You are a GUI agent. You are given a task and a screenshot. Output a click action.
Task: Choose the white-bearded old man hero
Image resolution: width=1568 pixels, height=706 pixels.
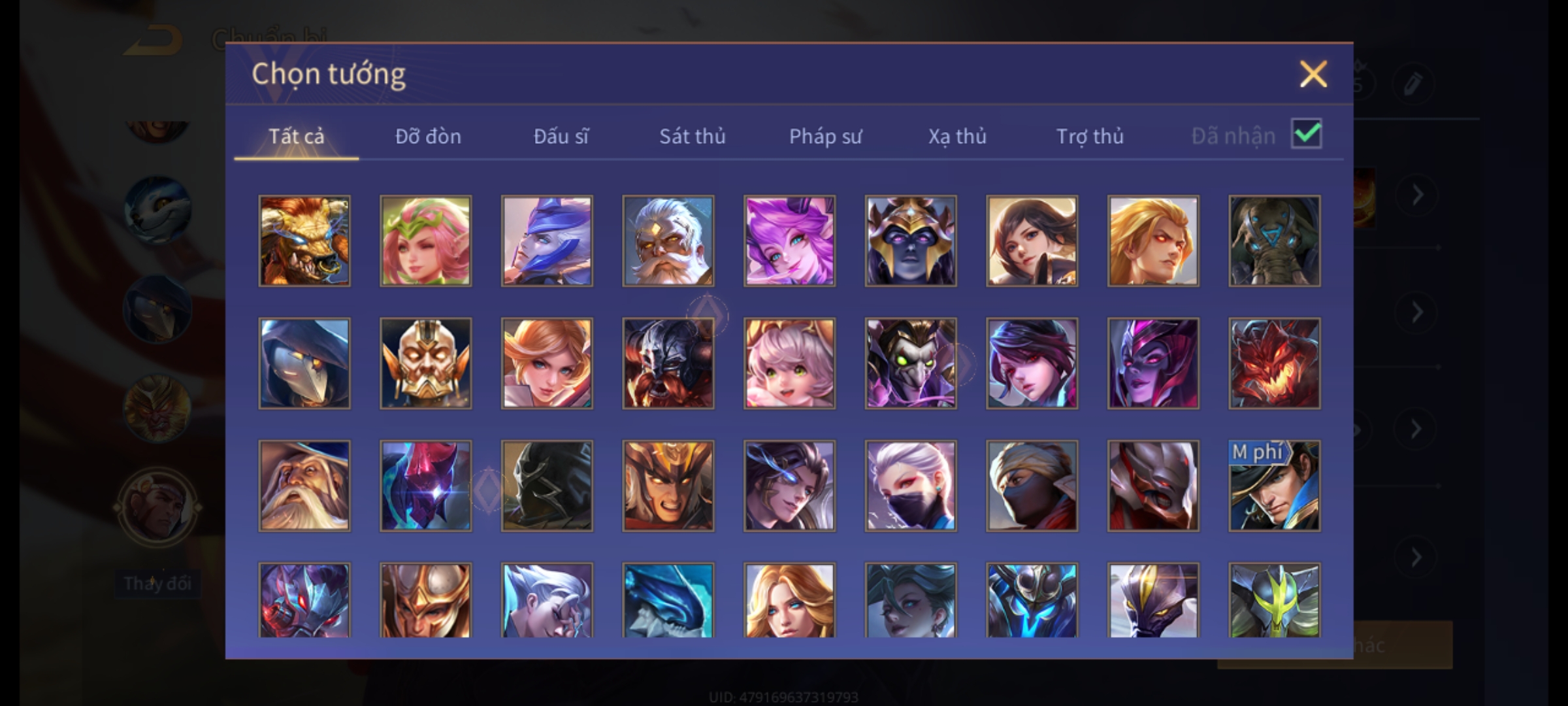click(x=668, y=241)
